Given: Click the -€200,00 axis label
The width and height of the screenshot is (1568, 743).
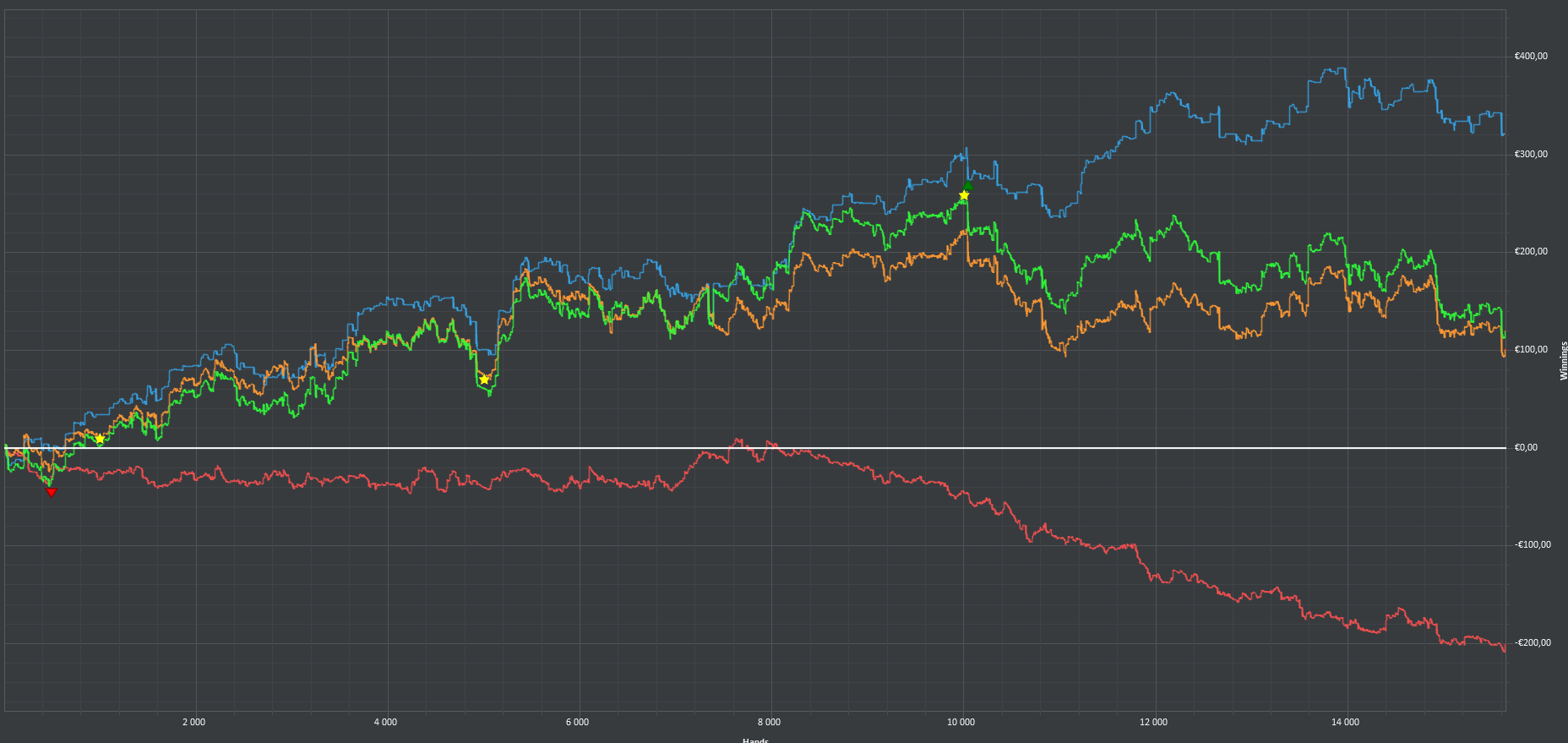Looking at the screenshot, I should 1533,643.
